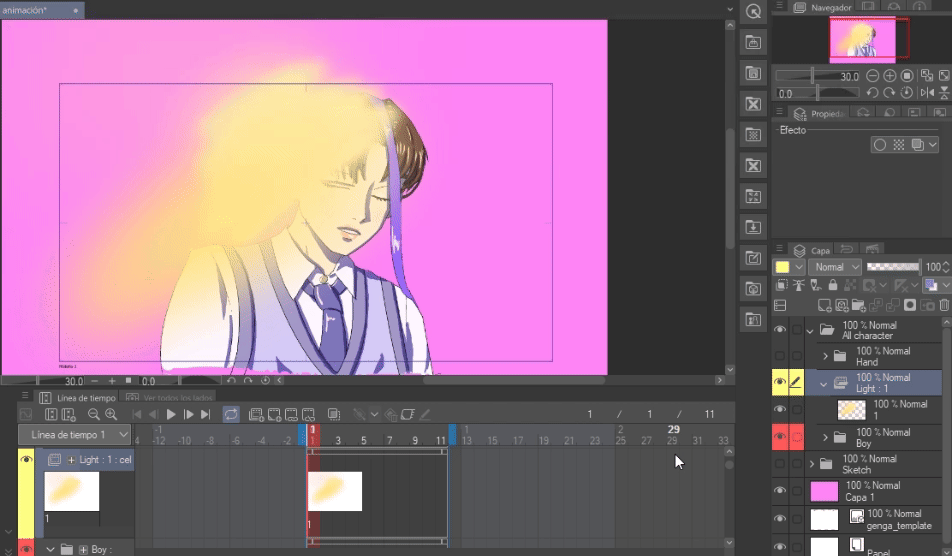Screen dimensions: 952x556
Task: Toggle visibility of the Capa 1 layer
Action: (x=780, y=491)
